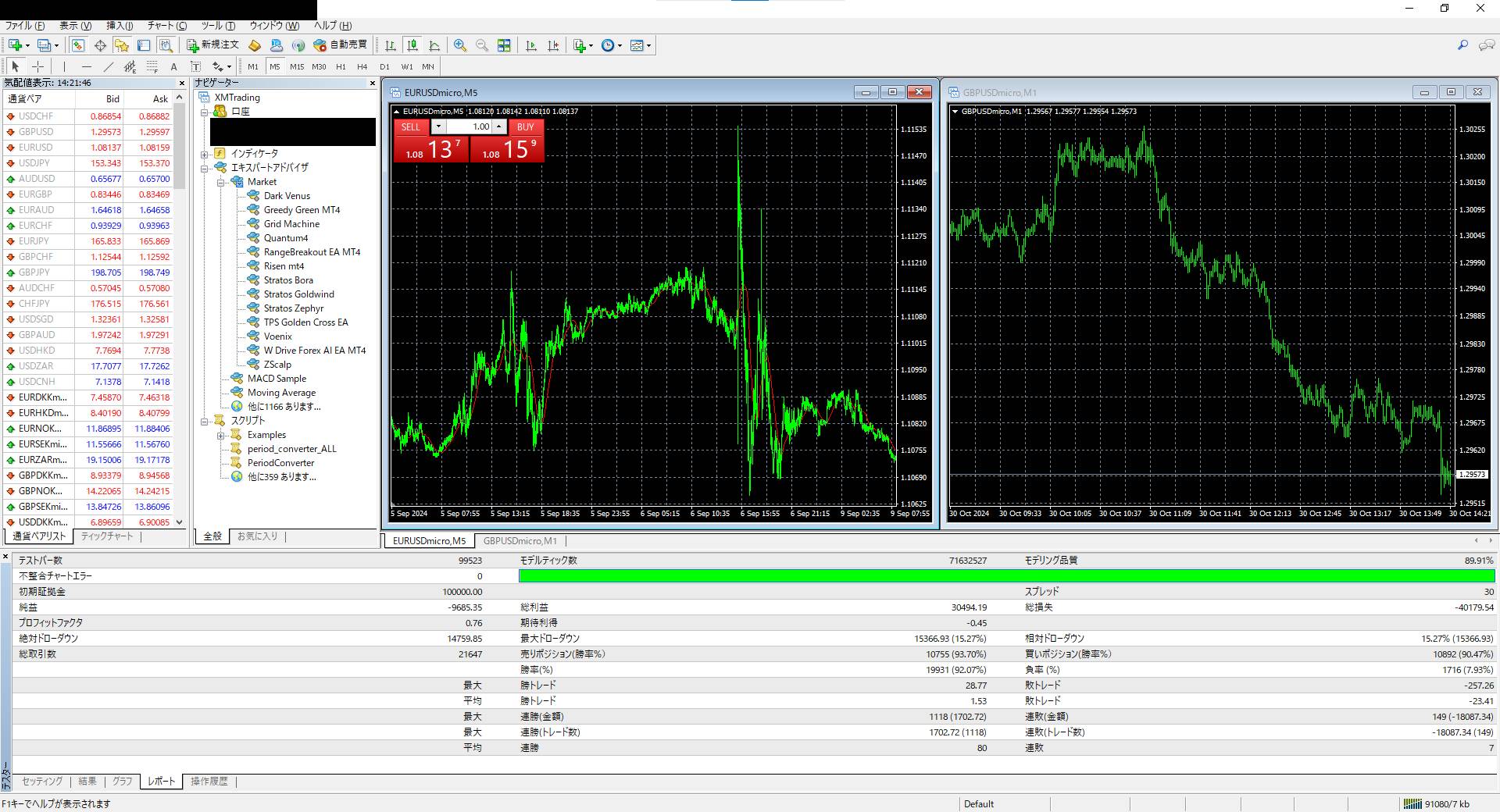
Task: Click the BUY button
Action: [525, 126]
